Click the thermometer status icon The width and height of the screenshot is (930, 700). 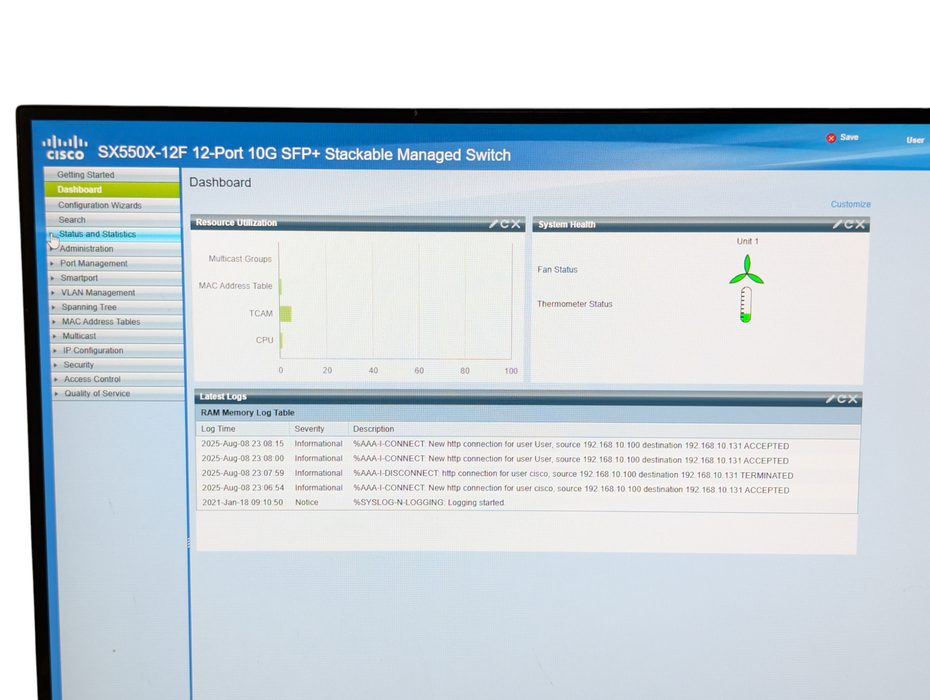[746, 305]
